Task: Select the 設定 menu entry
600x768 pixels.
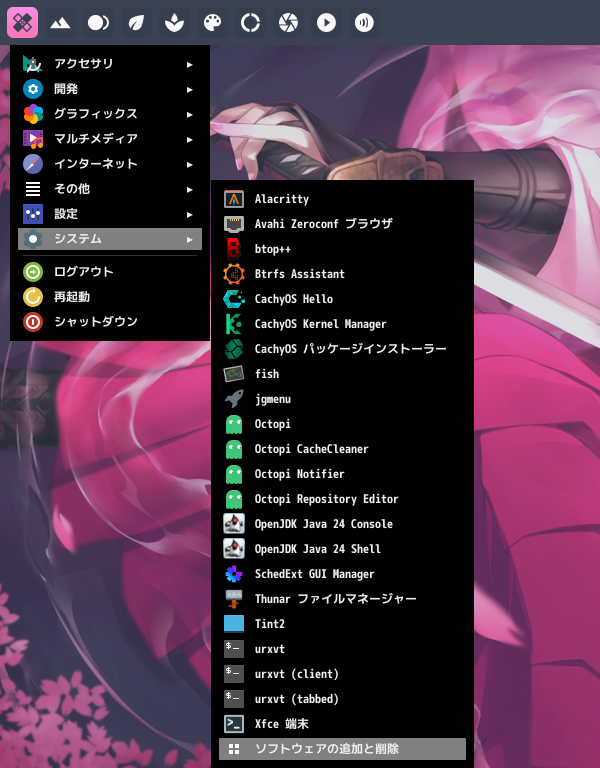Action: (110, 214)
